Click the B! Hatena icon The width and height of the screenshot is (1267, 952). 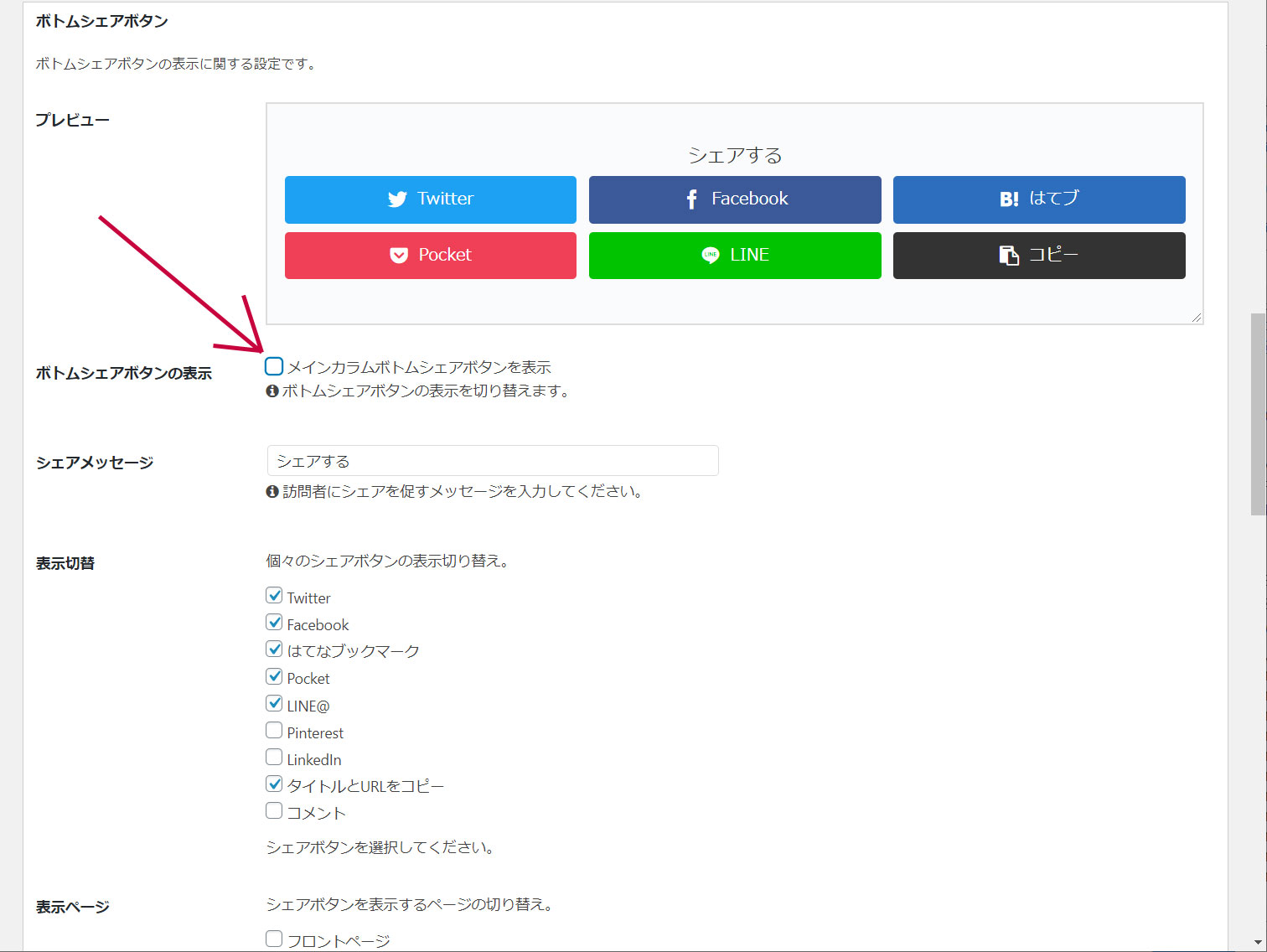[x=1009, y=199]
